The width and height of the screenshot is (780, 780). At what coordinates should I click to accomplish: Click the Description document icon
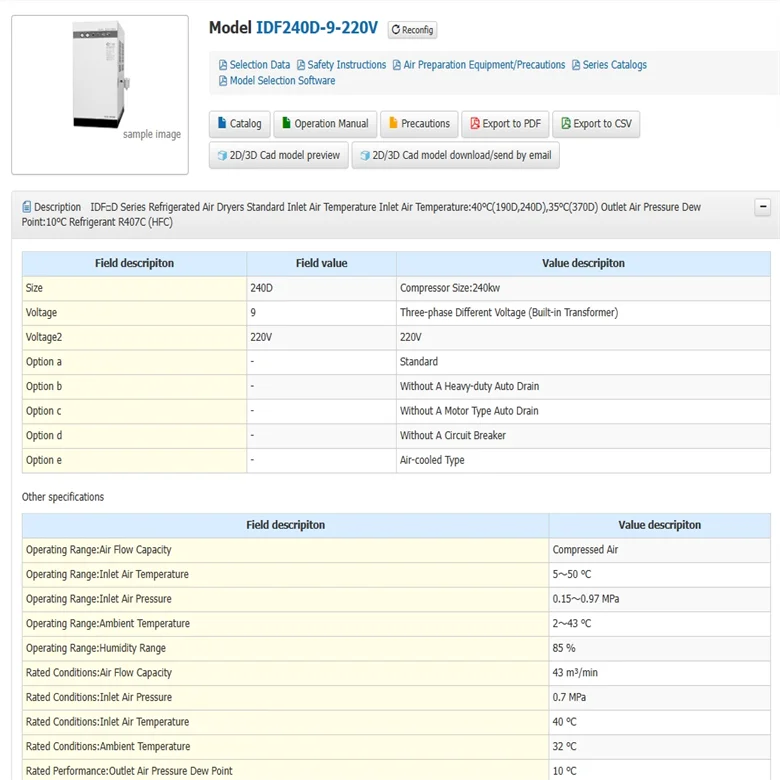27,207
